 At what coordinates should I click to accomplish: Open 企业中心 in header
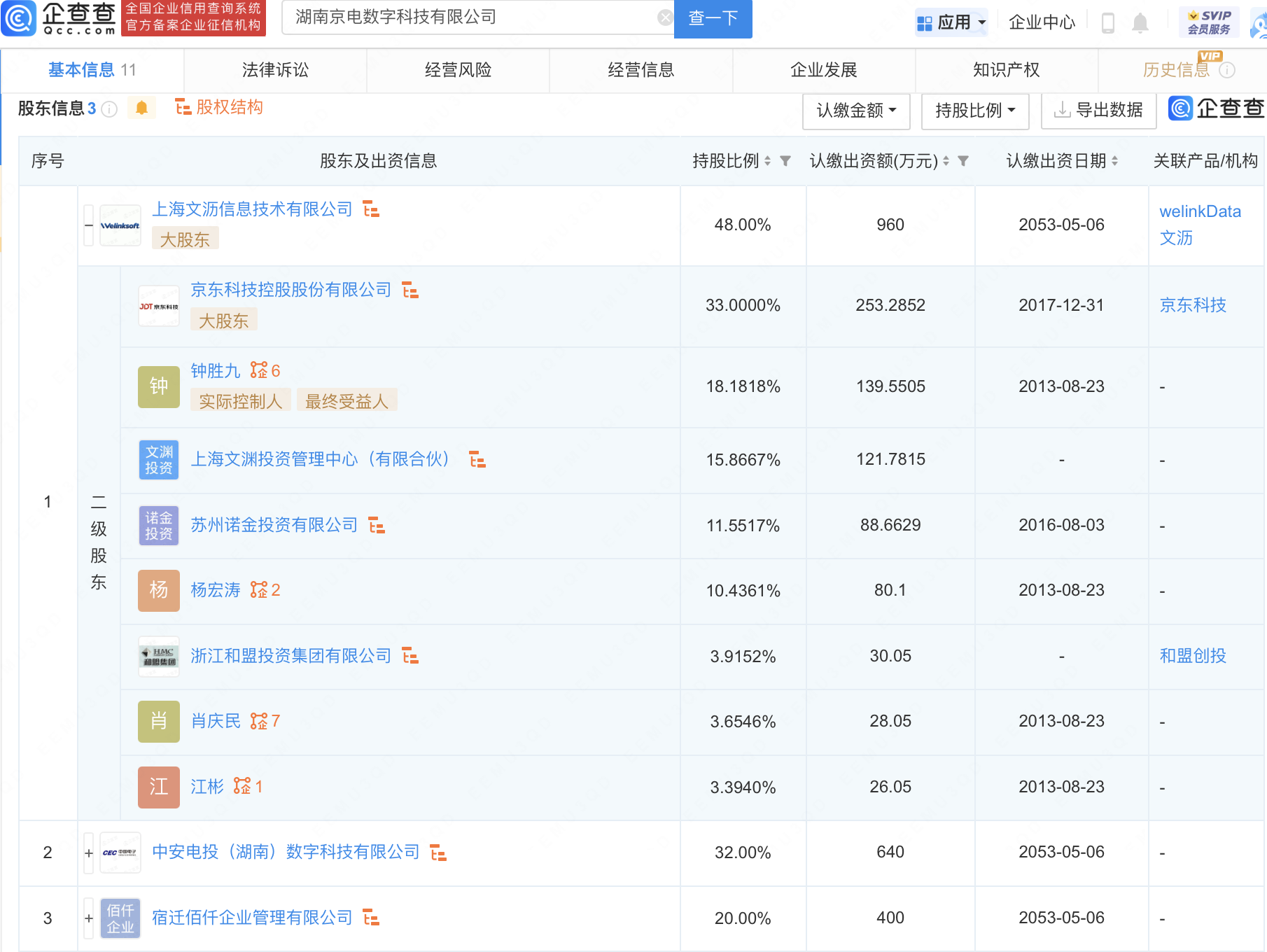coord(1042,22)
